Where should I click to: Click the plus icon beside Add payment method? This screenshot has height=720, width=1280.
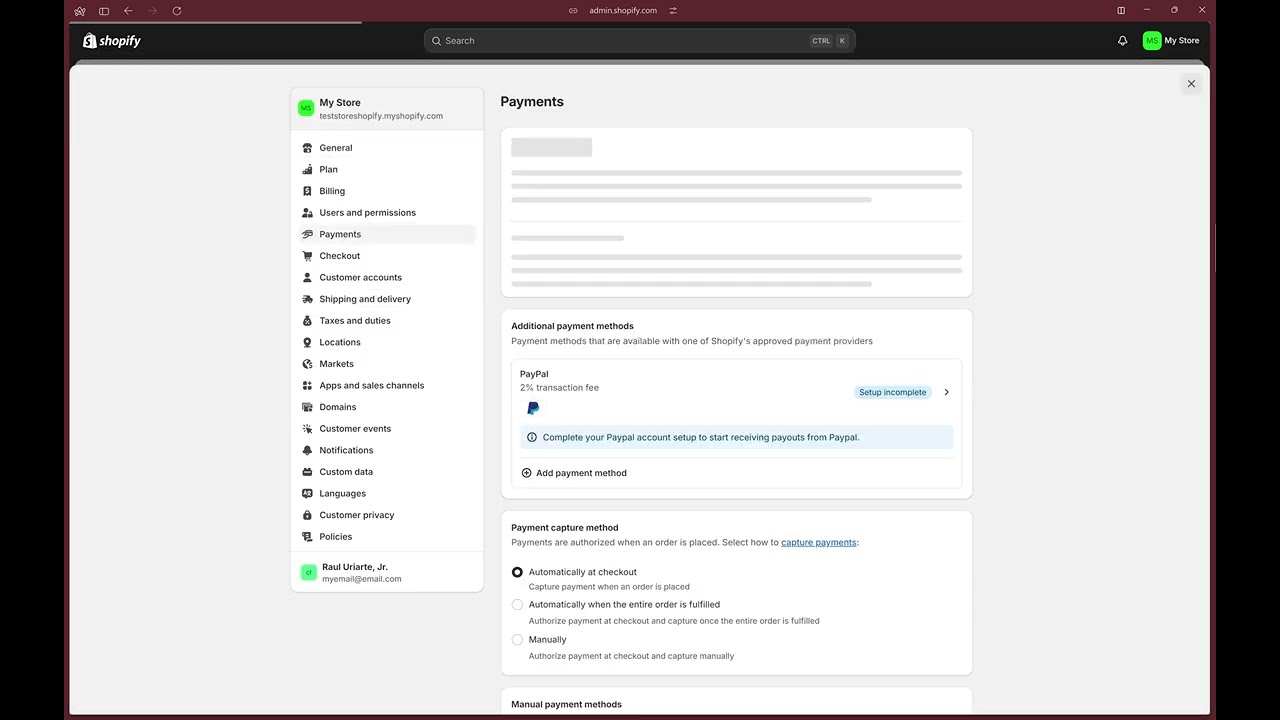pyautogui.click(x=526, y=473)
